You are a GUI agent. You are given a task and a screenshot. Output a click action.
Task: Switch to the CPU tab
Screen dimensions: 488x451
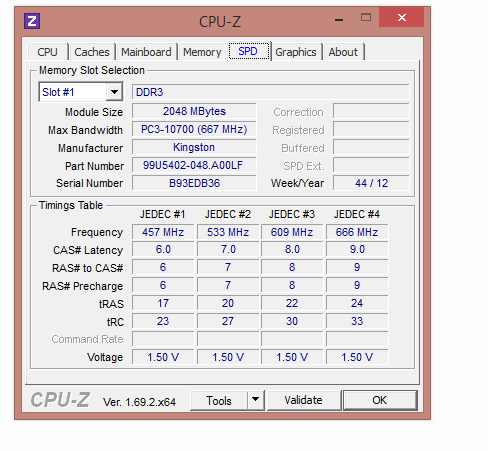[48, 52]
